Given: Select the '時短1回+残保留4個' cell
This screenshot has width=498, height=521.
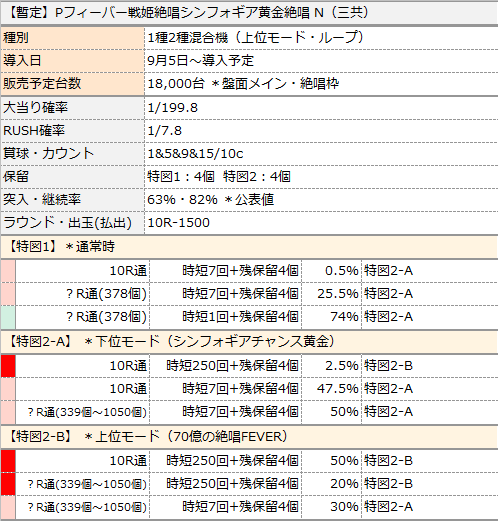Looking at the screenshot, I should (226, 317).
